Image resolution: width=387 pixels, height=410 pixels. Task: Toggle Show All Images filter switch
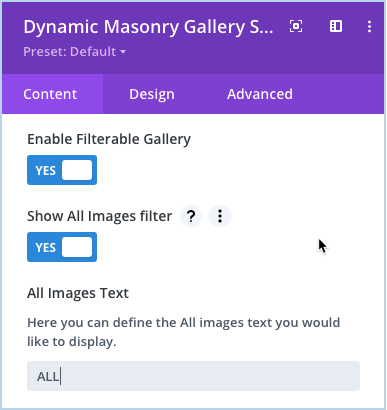[x=62, y=247]
